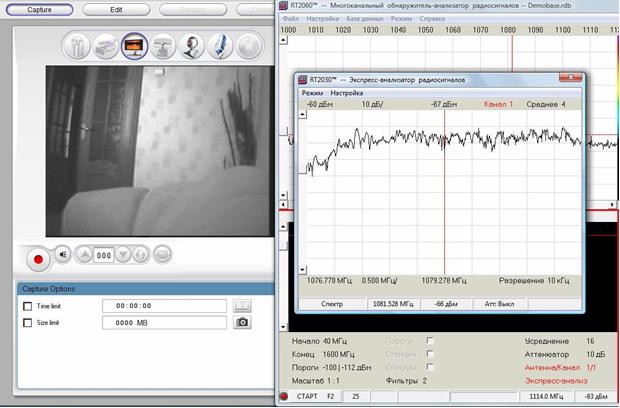
Task: Click the -83 дБм status bar field
Action: point(596,396)
